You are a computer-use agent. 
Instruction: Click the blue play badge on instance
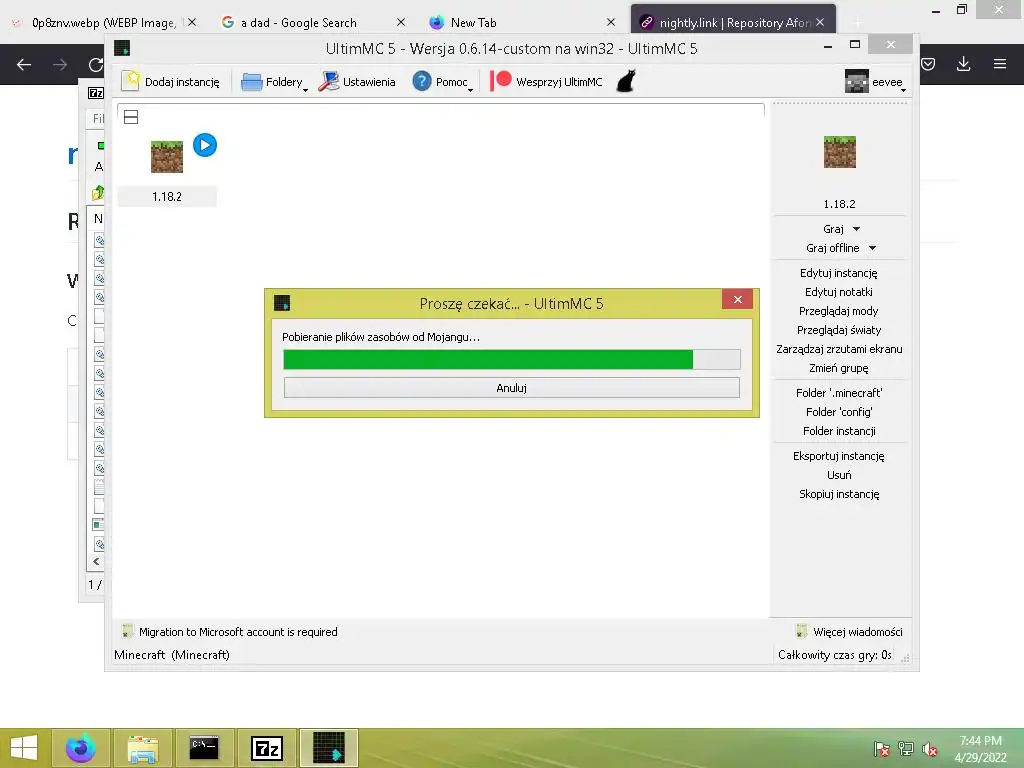(205, 145)
